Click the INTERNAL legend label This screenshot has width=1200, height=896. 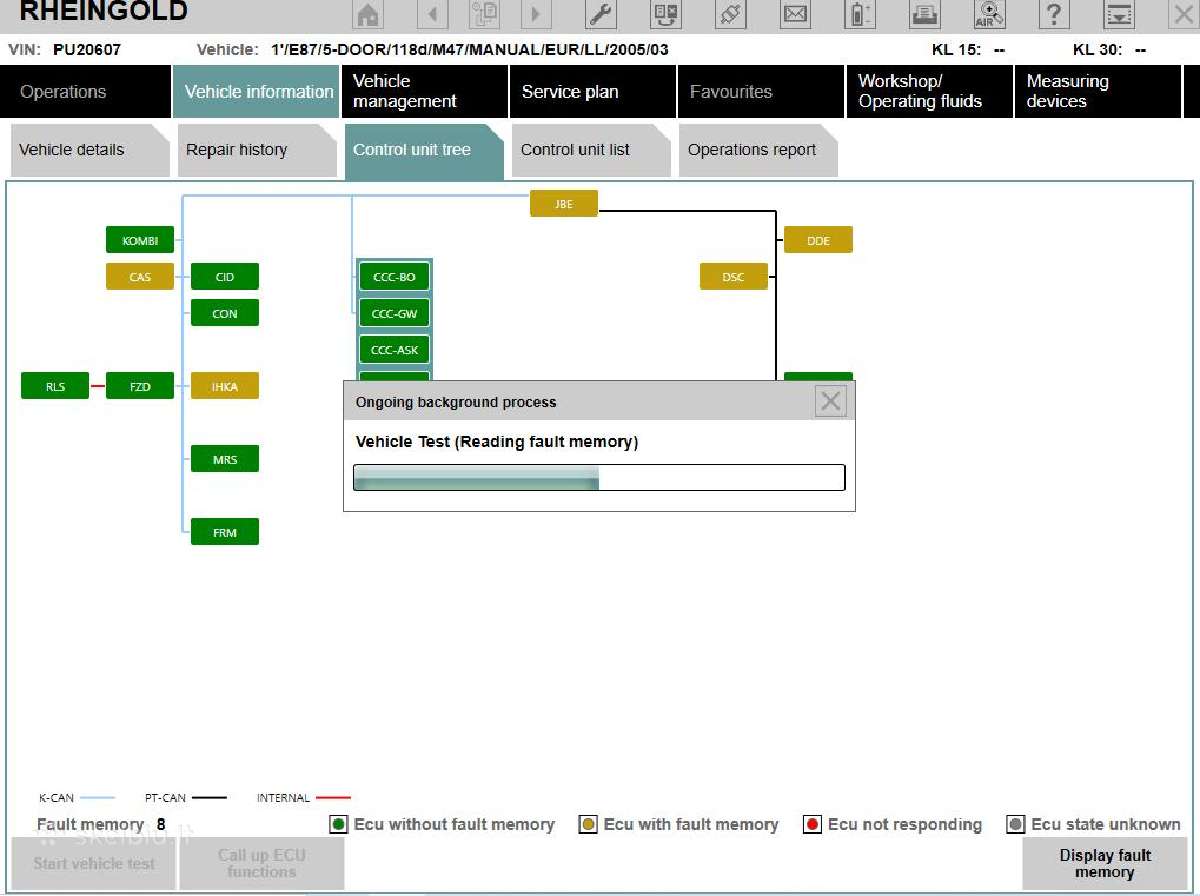[x=283, y=798]
